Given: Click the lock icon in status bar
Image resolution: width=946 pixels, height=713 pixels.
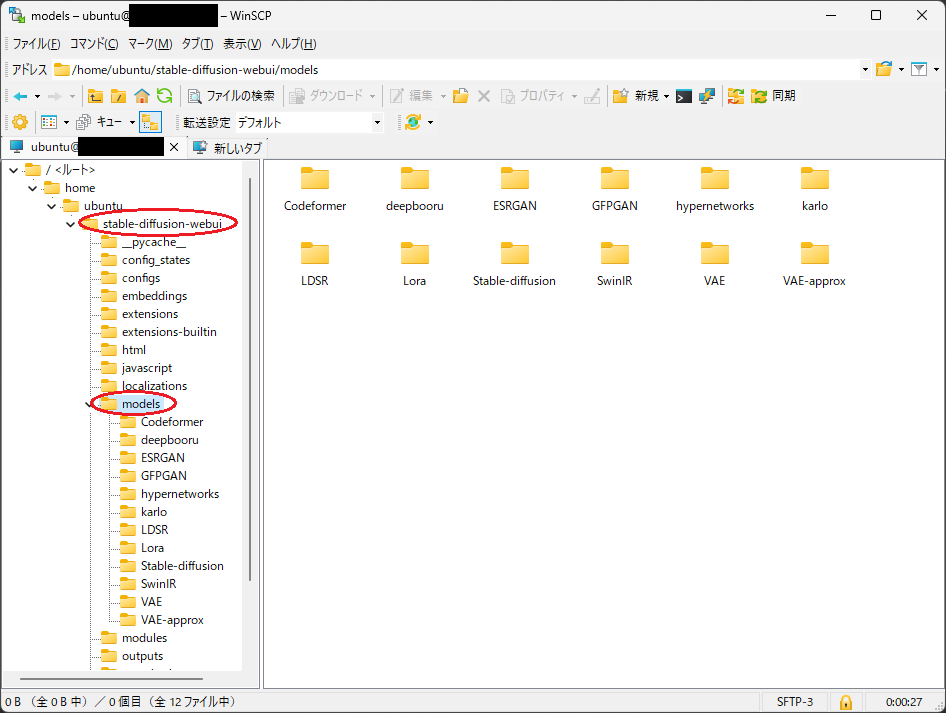Looking at the screenshot, I should (x=845, y=701).
